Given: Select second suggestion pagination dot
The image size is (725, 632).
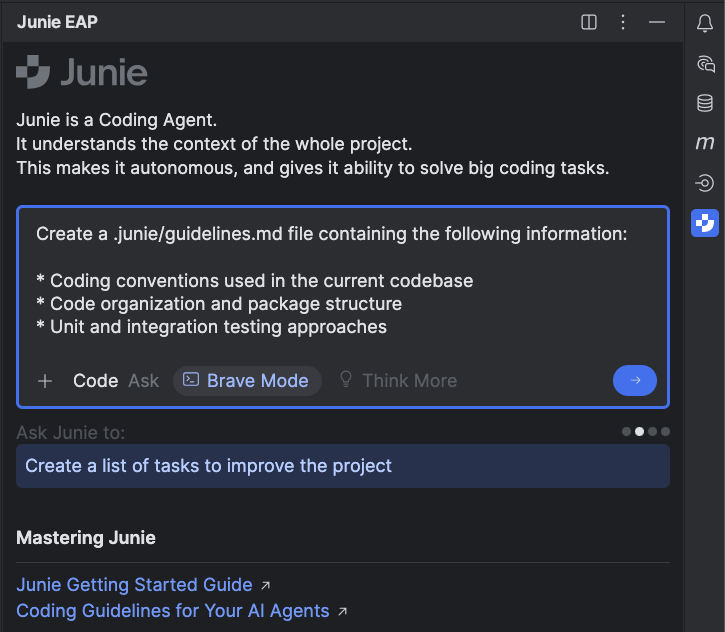Looking at the screenshot, I should coord(639,431).
